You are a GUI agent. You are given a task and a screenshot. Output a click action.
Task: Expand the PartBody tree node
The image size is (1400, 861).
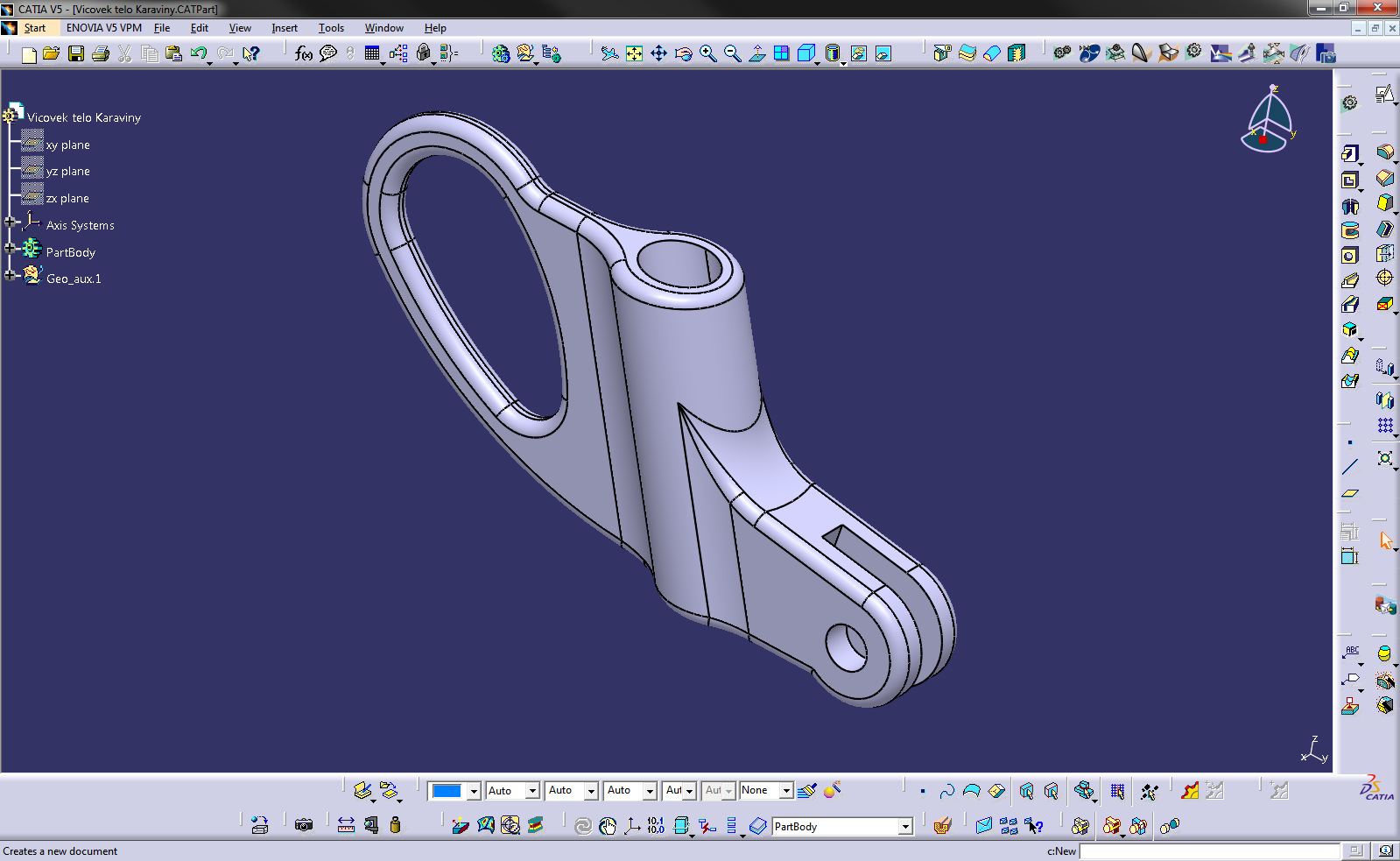[x=10, y=249]
